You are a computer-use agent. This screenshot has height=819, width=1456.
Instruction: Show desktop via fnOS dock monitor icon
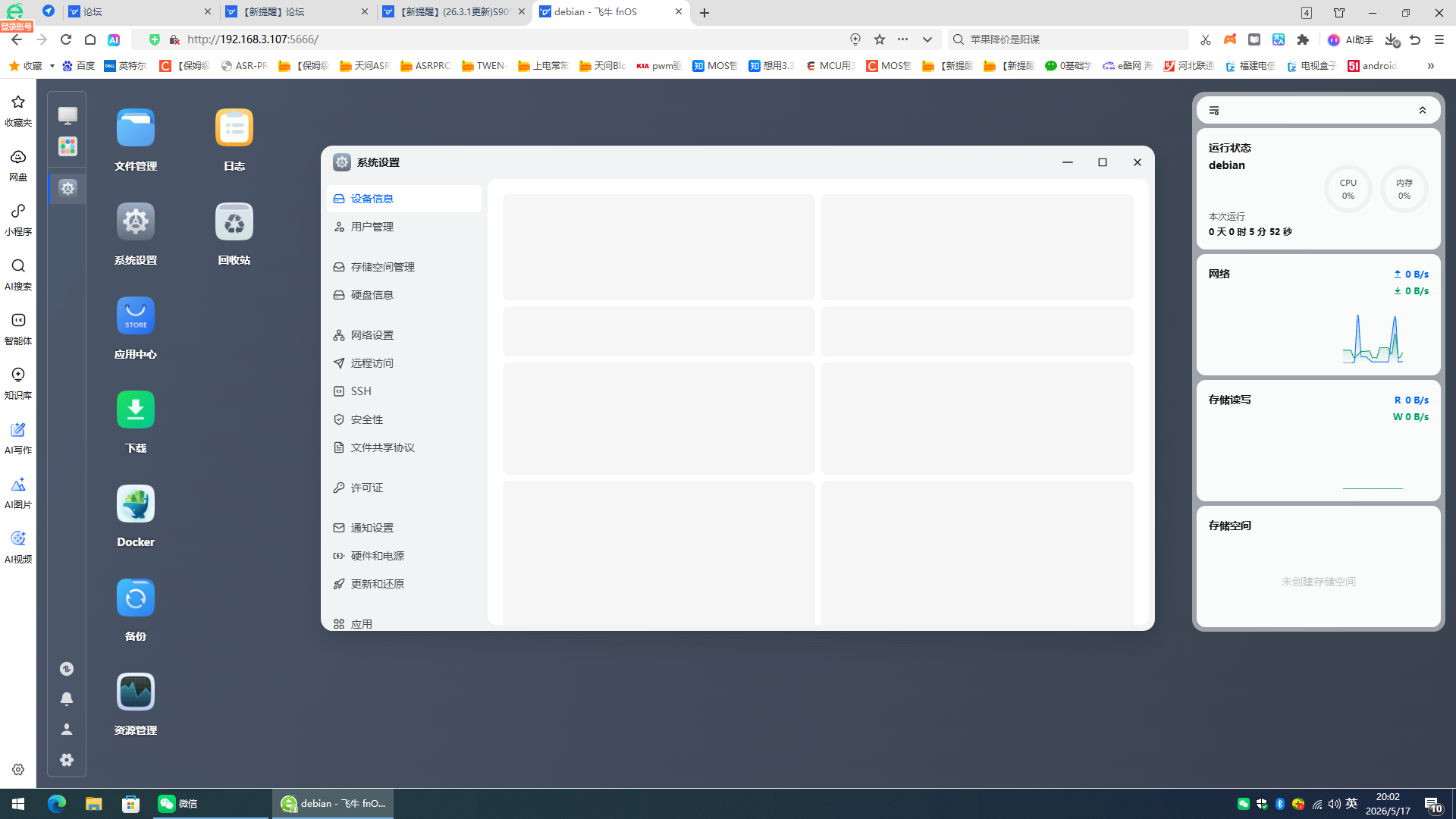[x=67, y=115]
